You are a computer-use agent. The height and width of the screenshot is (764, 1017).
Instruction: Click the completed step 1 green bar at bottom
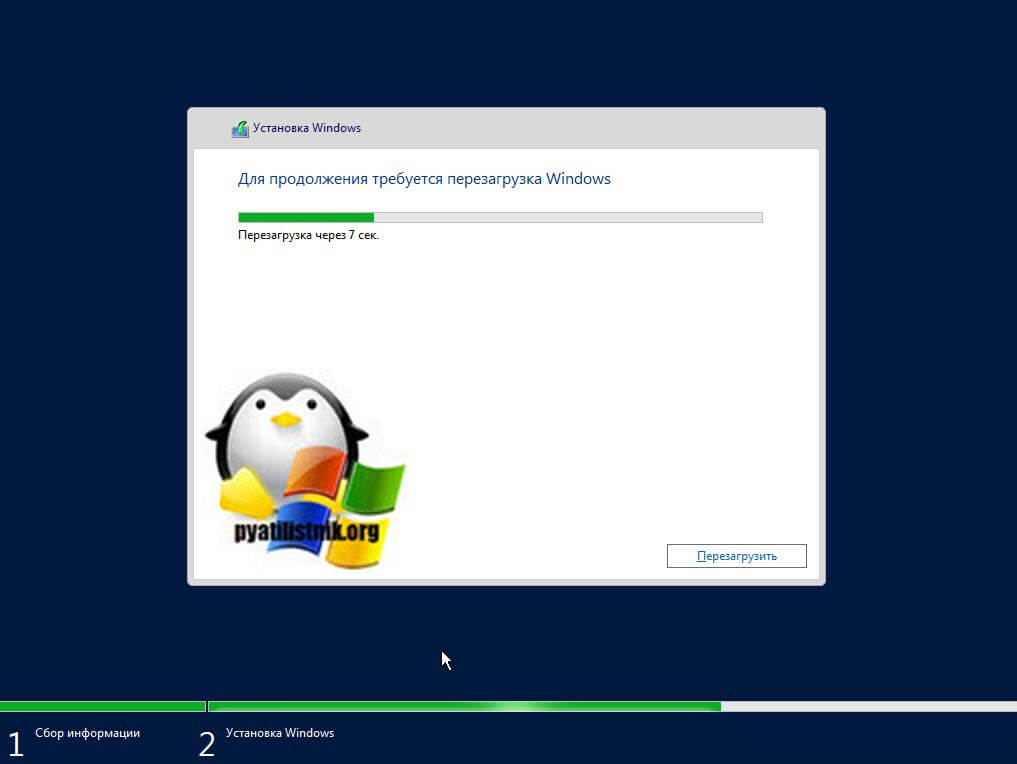tap(102, 706)
